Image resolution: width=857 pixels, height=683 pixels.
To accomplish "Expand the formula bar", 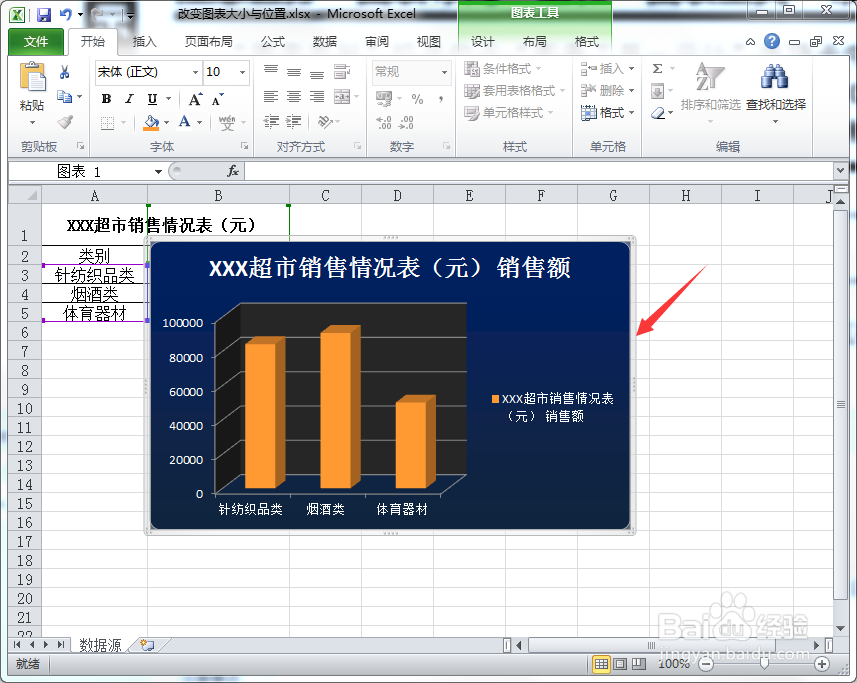I will [841, 171].
